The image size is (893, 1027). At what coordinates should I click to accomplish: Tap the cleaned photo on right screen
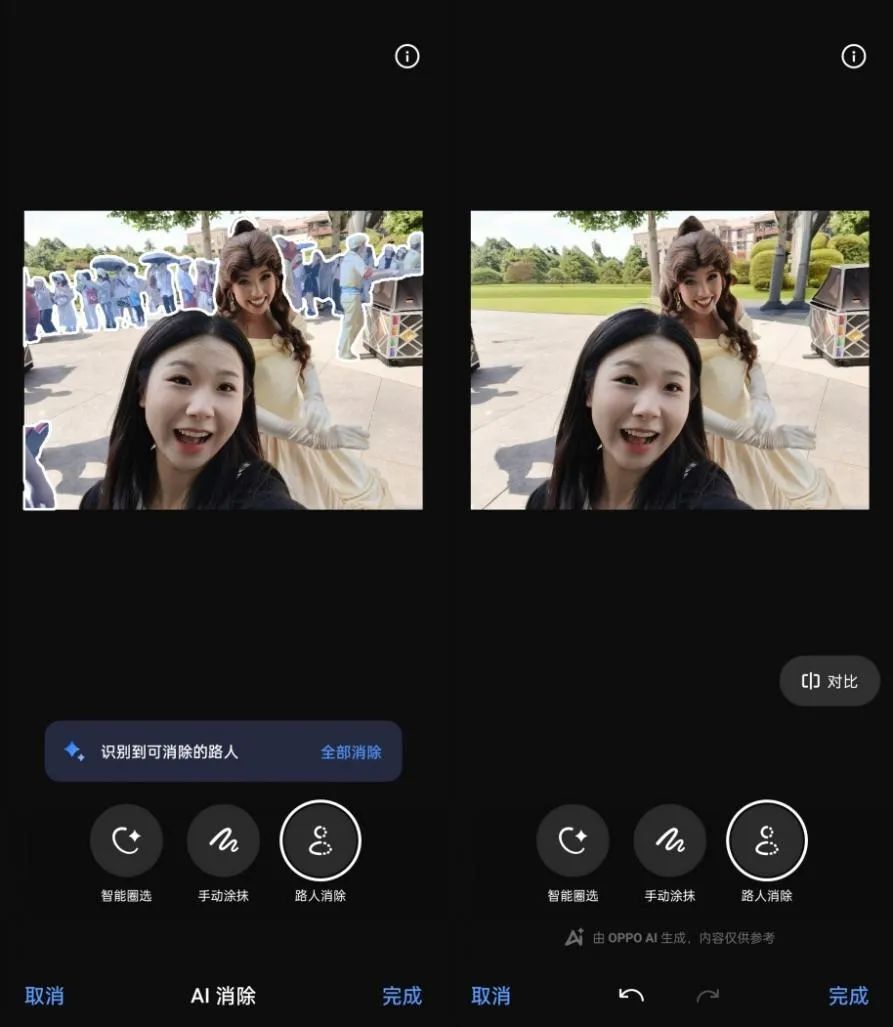coord(670,360)
